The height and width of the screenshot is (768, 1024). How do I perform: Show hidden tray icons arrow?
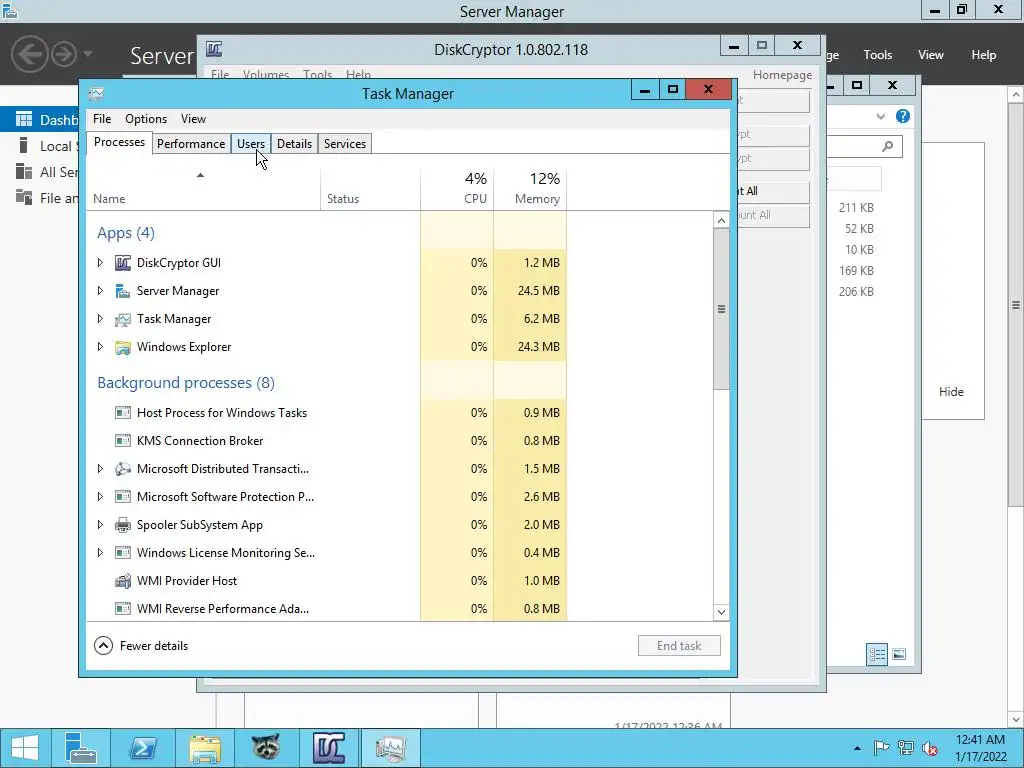pos(857,748)
